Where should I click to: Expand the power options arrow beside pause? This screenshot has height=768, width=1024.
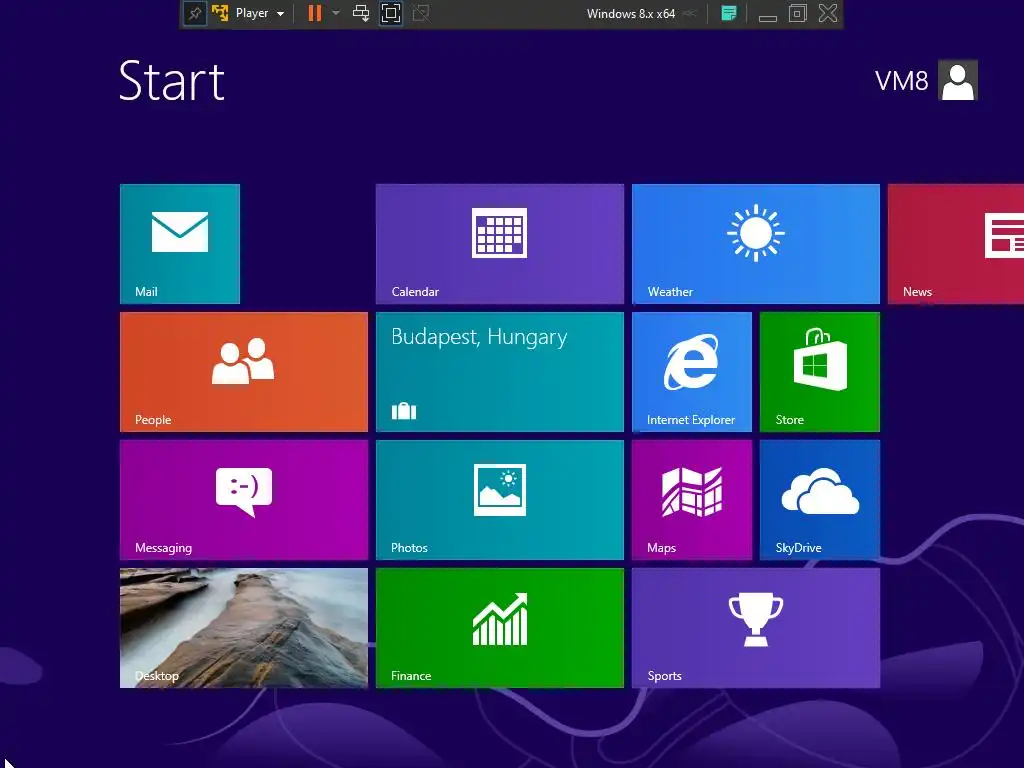pyautogui.click(x=336, y=13)
